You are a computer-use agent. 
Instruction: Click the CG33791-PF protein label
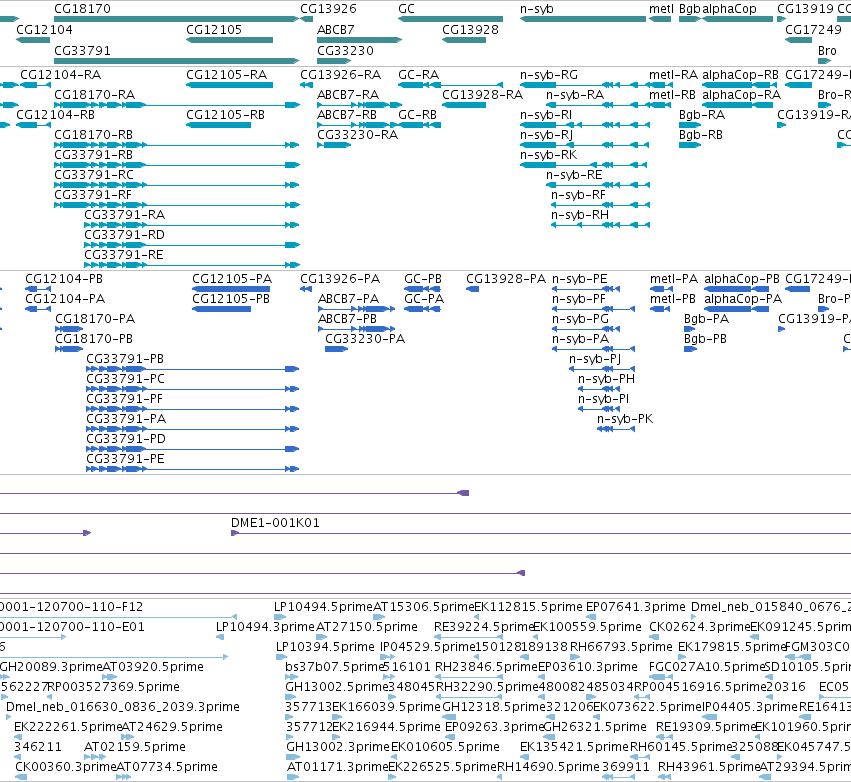124,399
